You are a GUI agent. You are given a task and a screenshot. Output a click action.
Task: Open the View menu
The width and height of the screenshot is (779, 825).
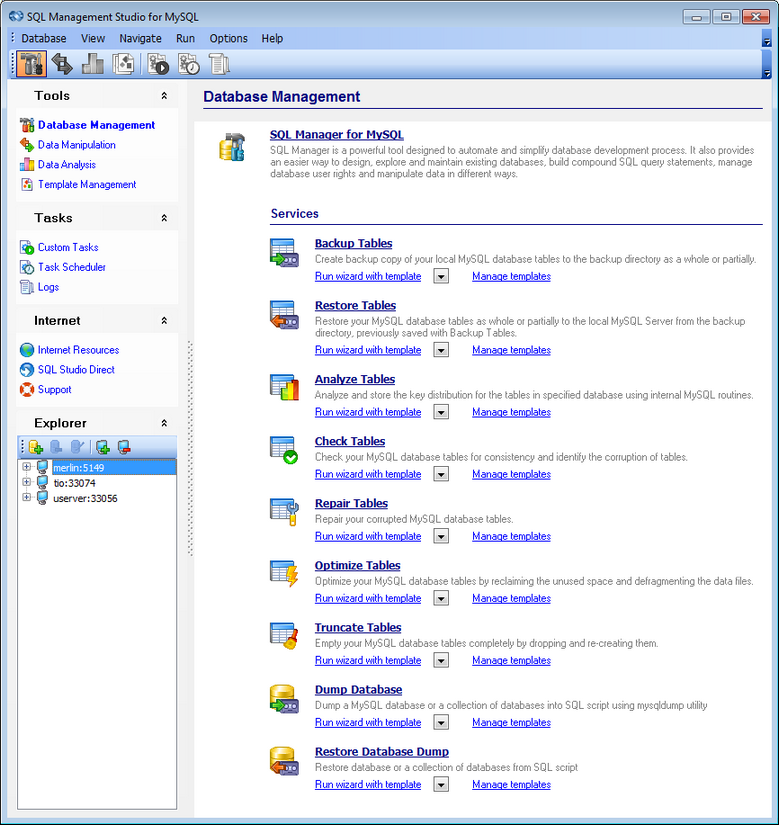click(x=93, y=38)
